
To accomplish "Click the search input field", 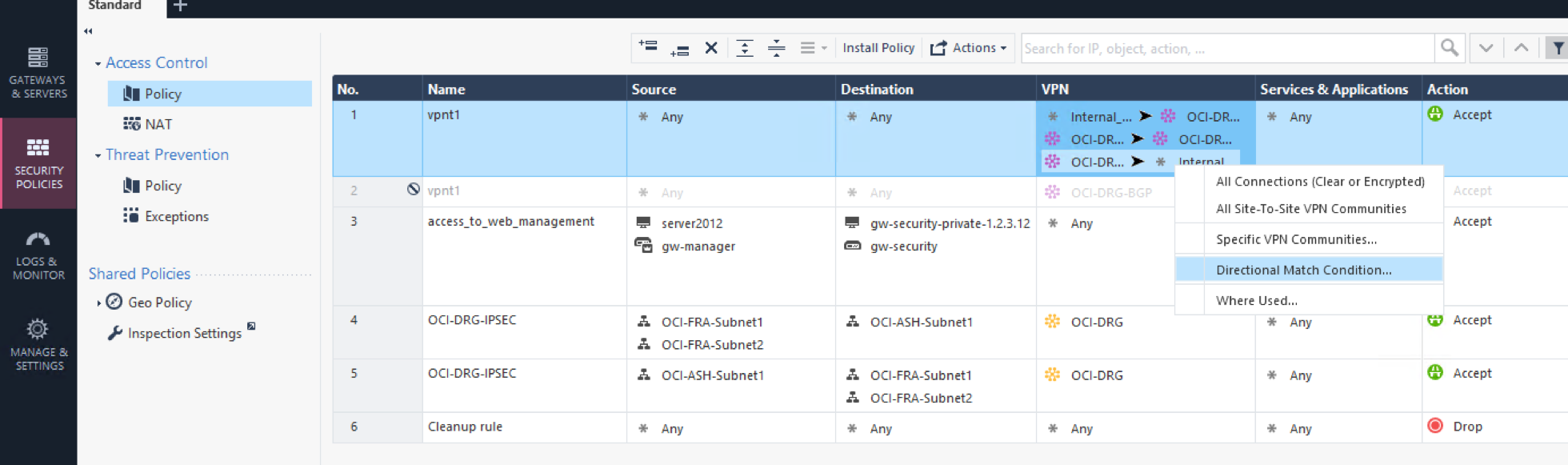I will pos(1227,48).
